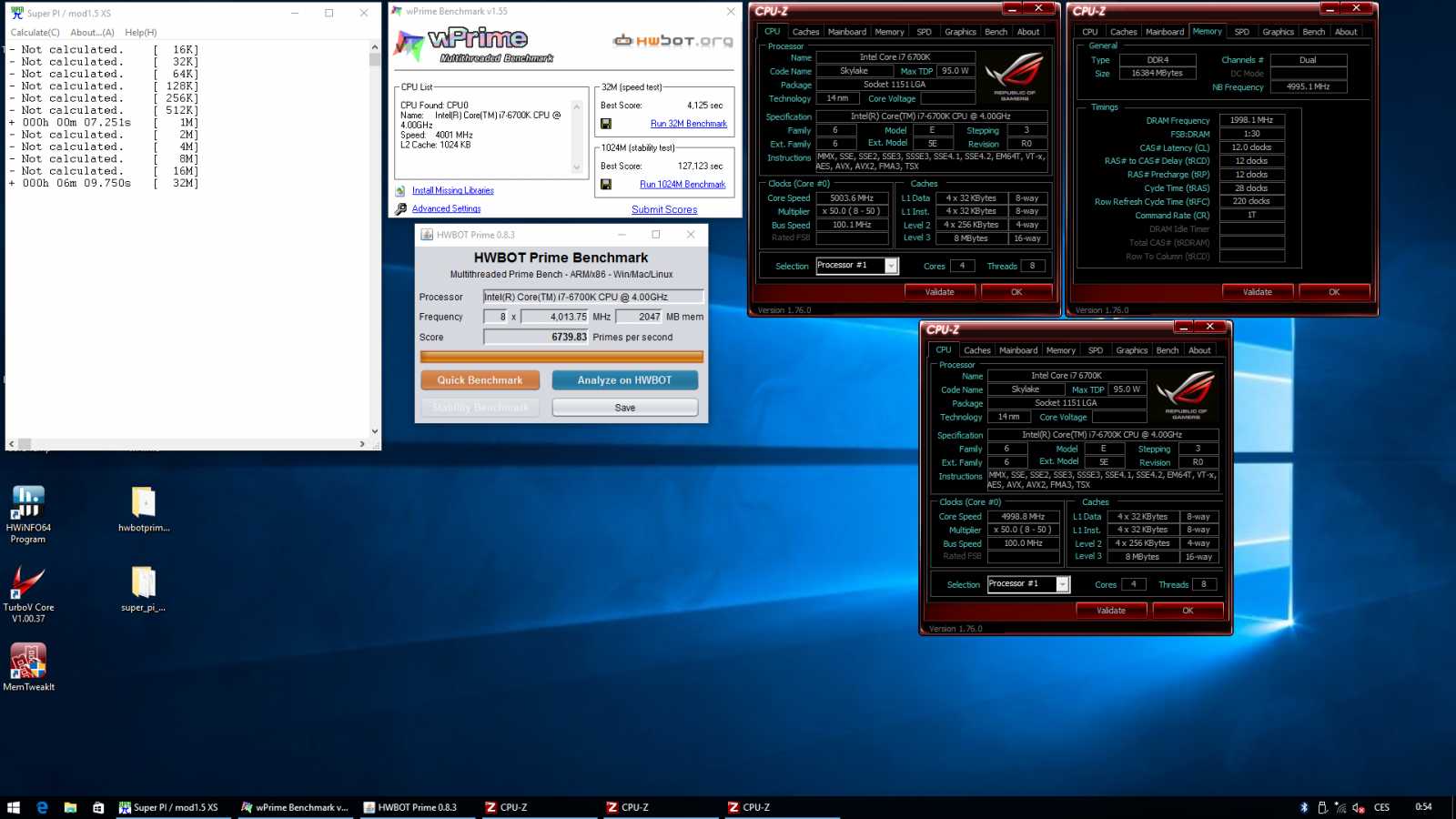This screenshot has height=819, width=1456.
Task: Click the Analyze on HWBOT button
Action: (624, 380)
